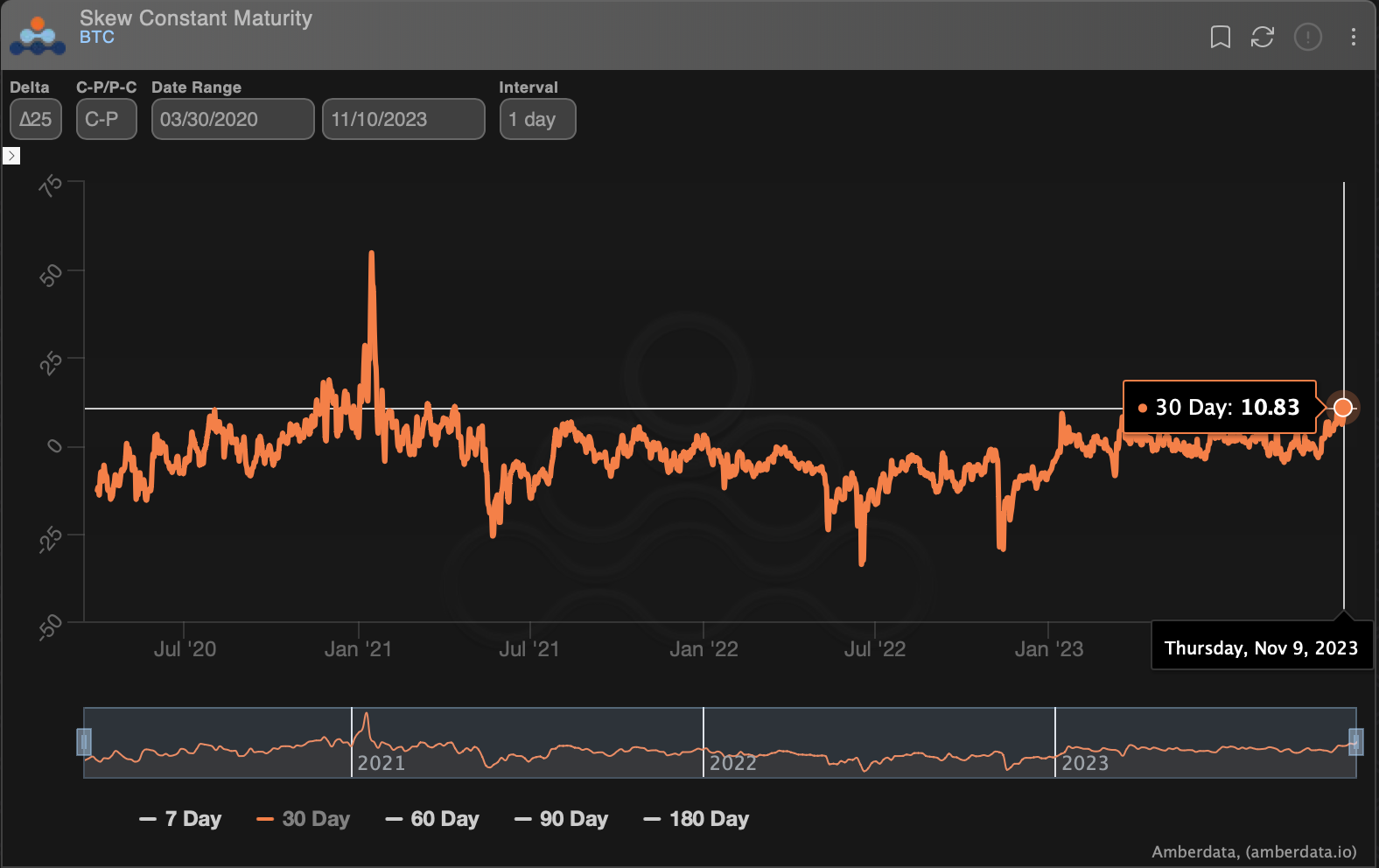Click the Jan '23 axis label
The height and width of the screenshot is (868, 1379).
pos(1049,649)
